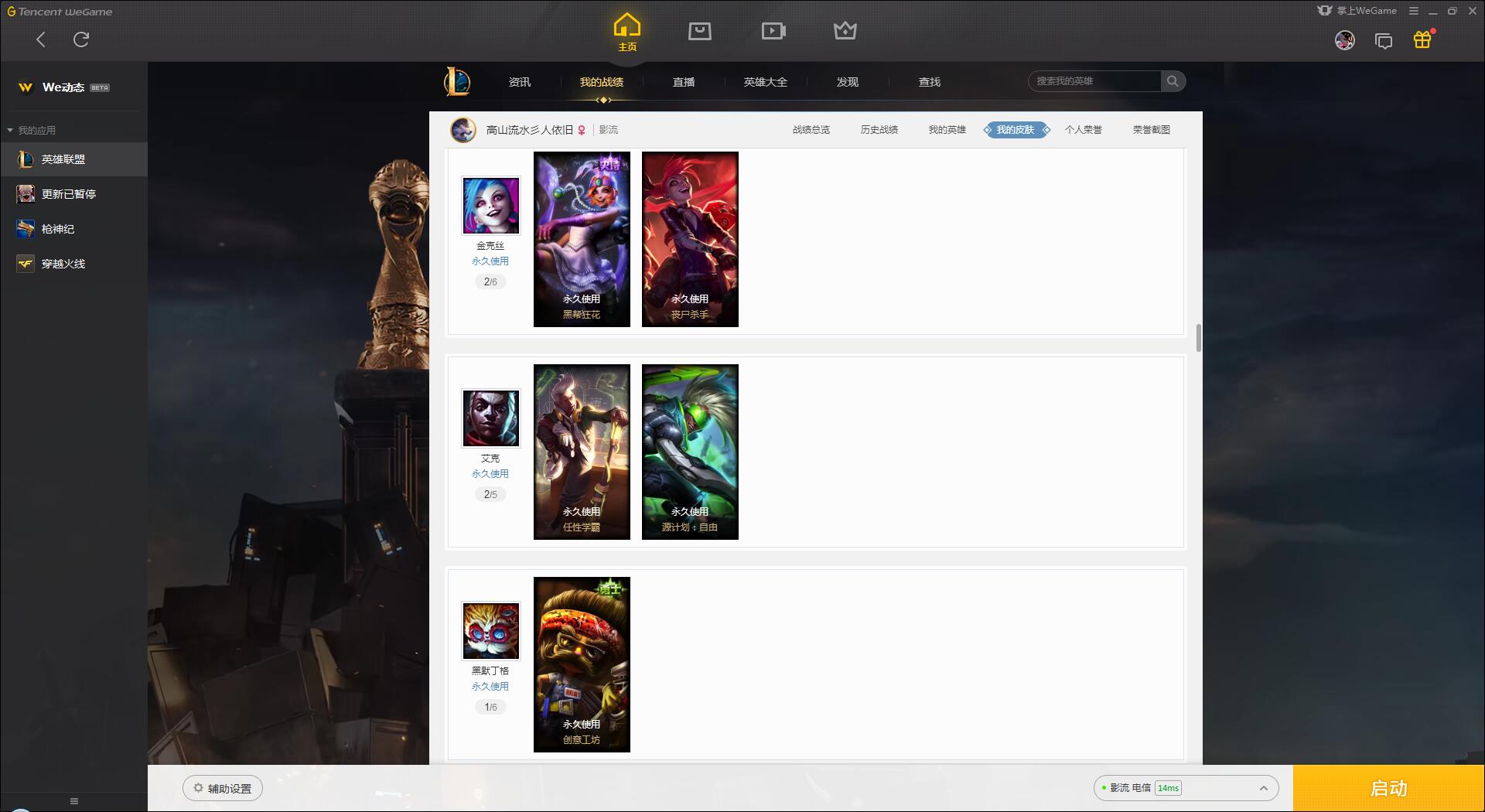
Task: Click the 2/5 skin count for 艾克
Action: tap(490, 495)
